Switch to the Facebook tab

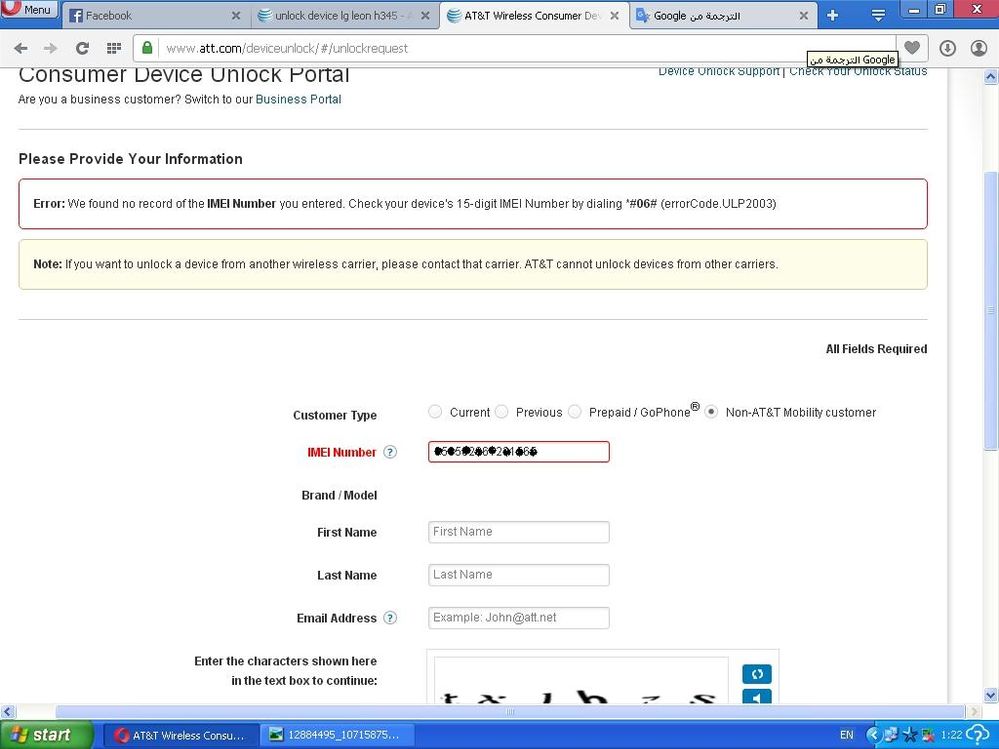pos(150,16)
